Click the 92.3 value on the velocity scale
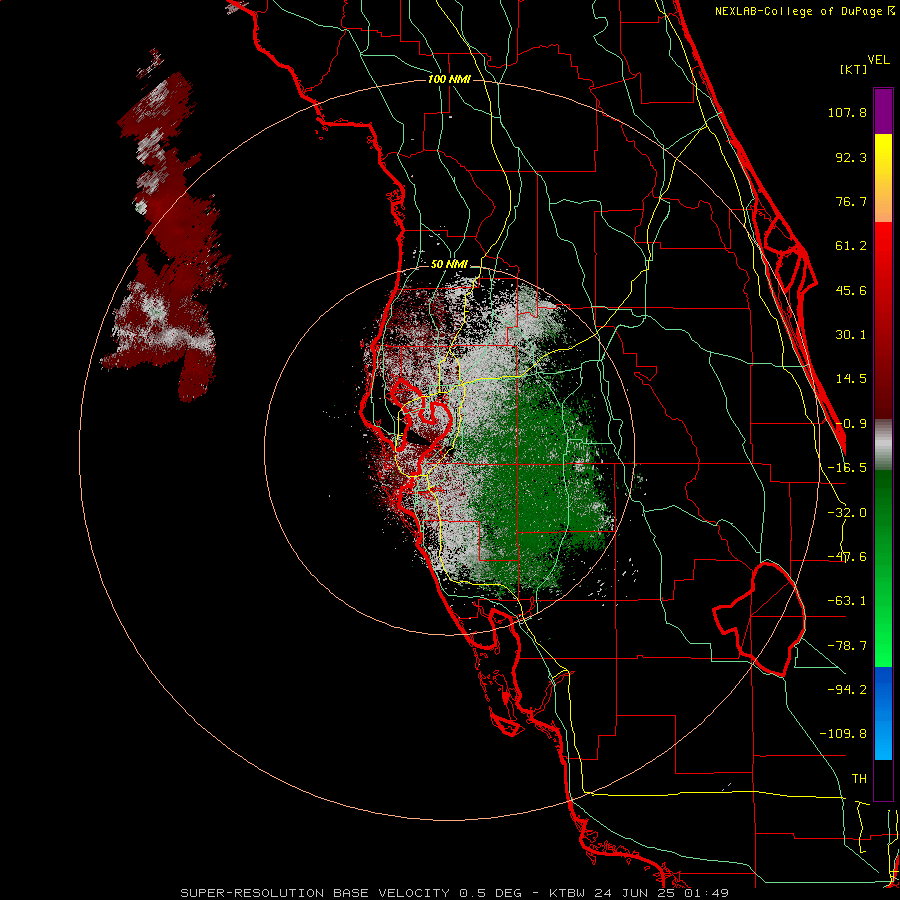This screenshot has width=900, height=900. [851, 157]
